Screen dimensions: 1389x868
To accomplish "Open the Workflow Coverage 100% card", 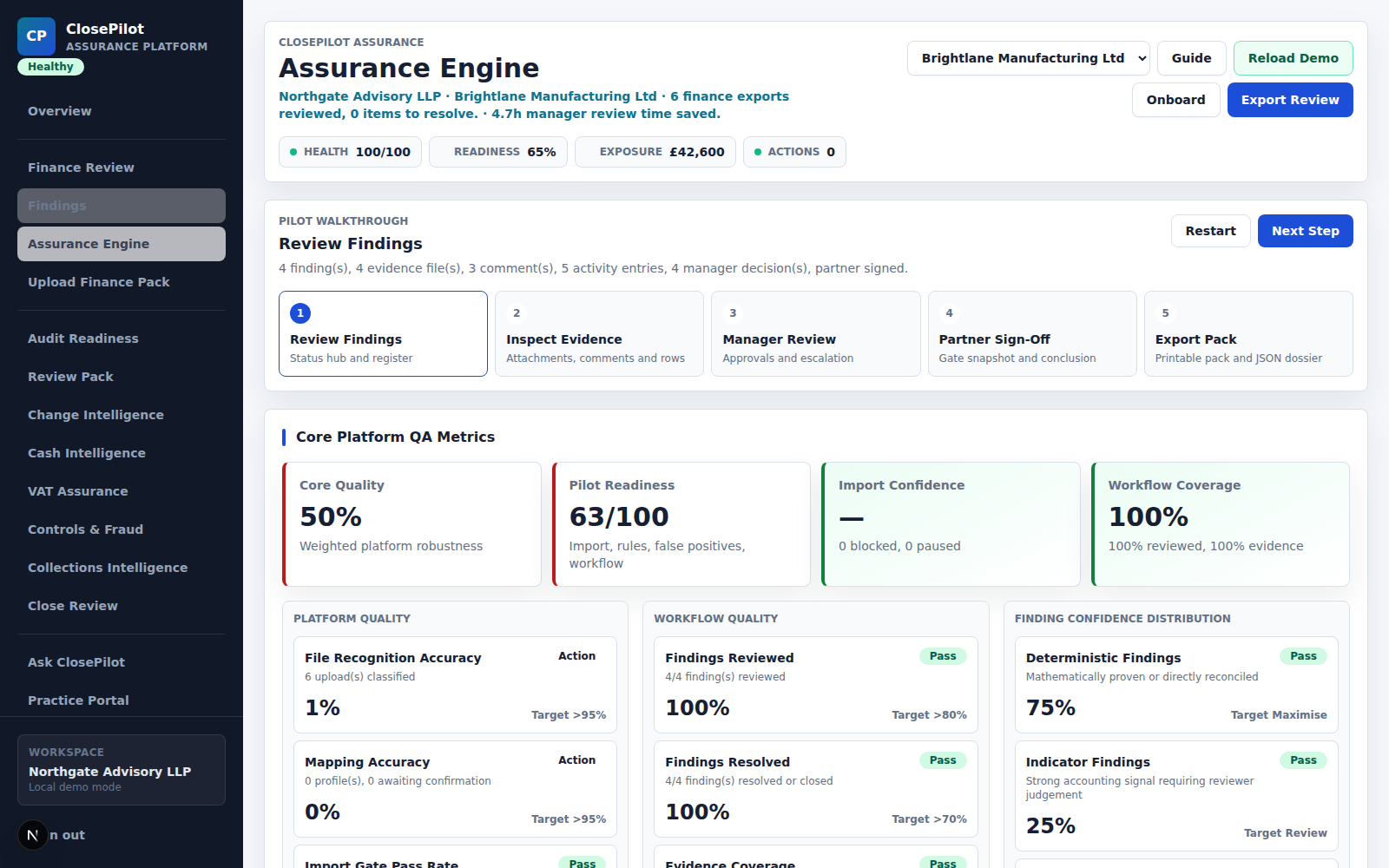I will tap(1221, 524).
